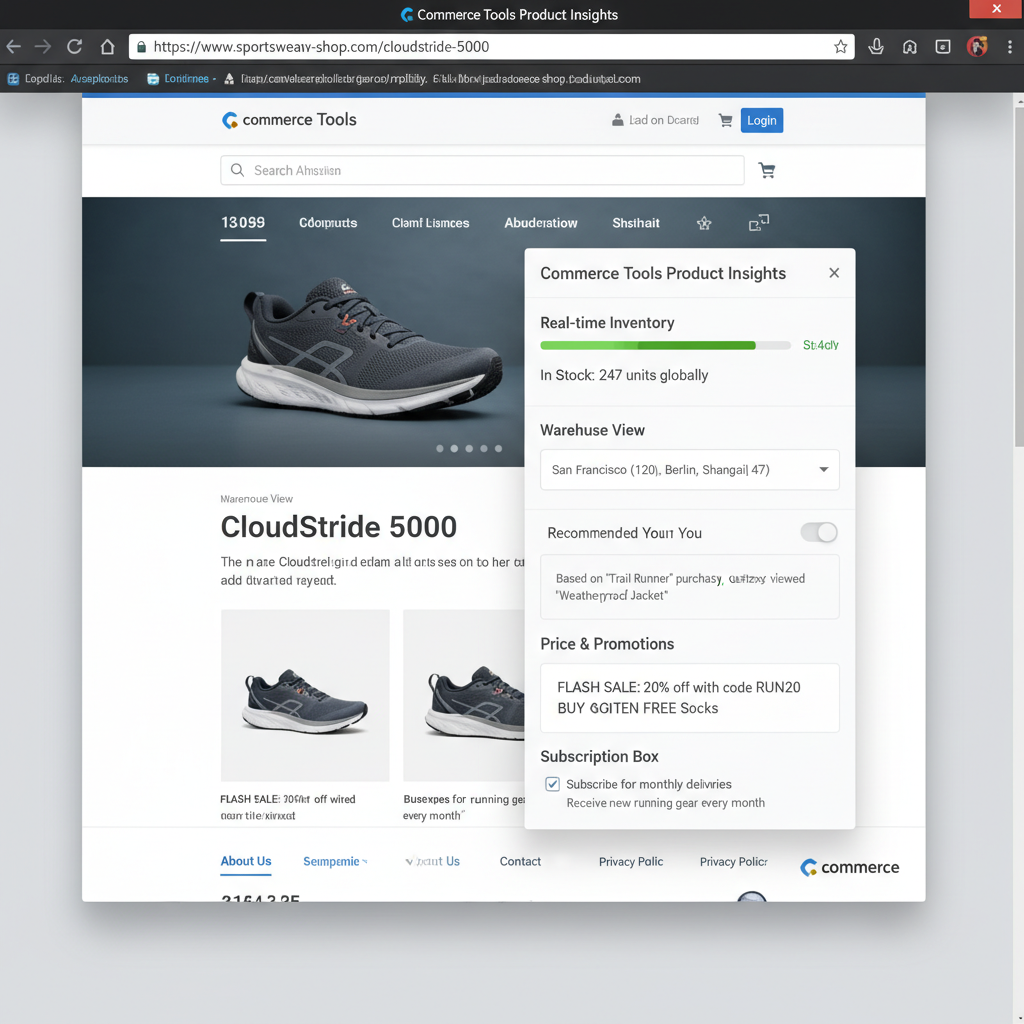The height and width of the screenshot is (1024, 1024).
Task: Click the star favorites icon in the hero navigation
Action: (x=703, y=223)
